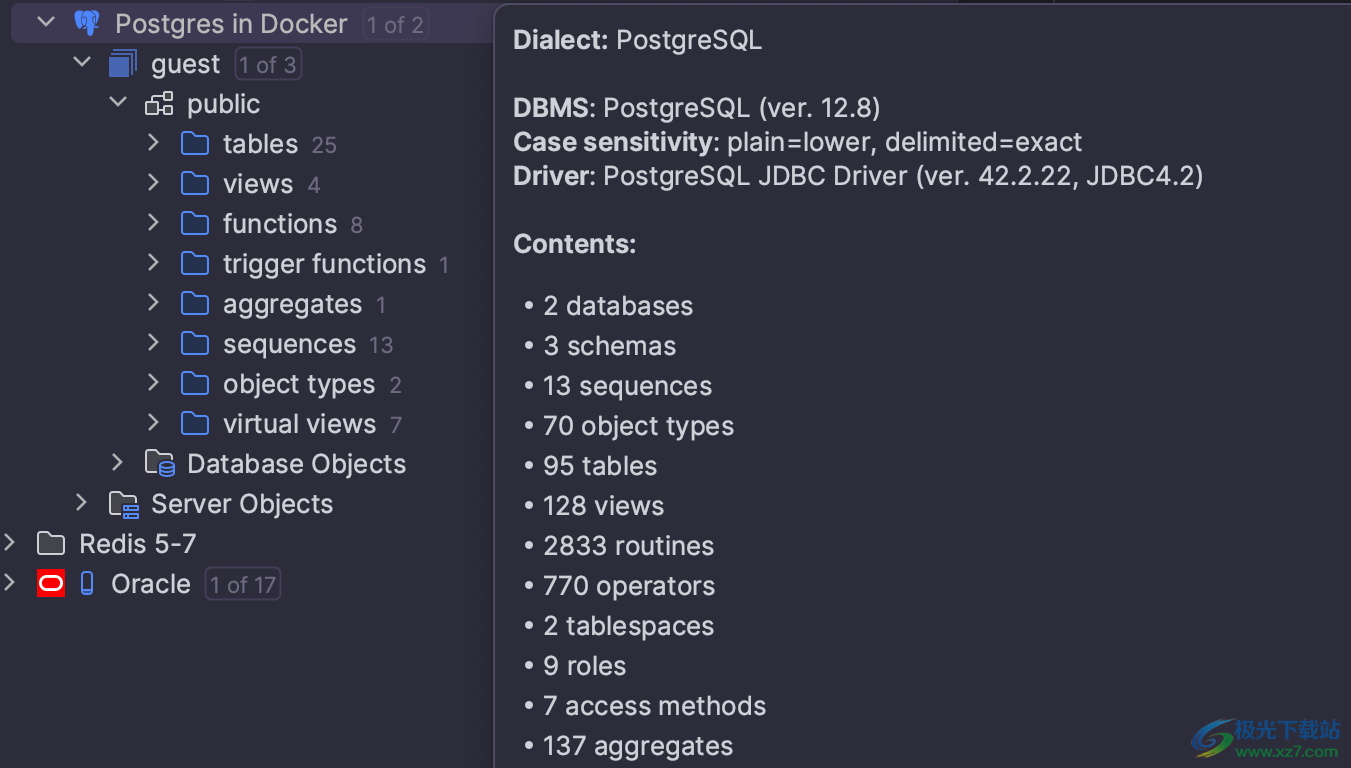Viewport: 1351px width, 768px height.
Task: Select the Database Objects label
Action: pyautogui.click(x=296, y=464)
